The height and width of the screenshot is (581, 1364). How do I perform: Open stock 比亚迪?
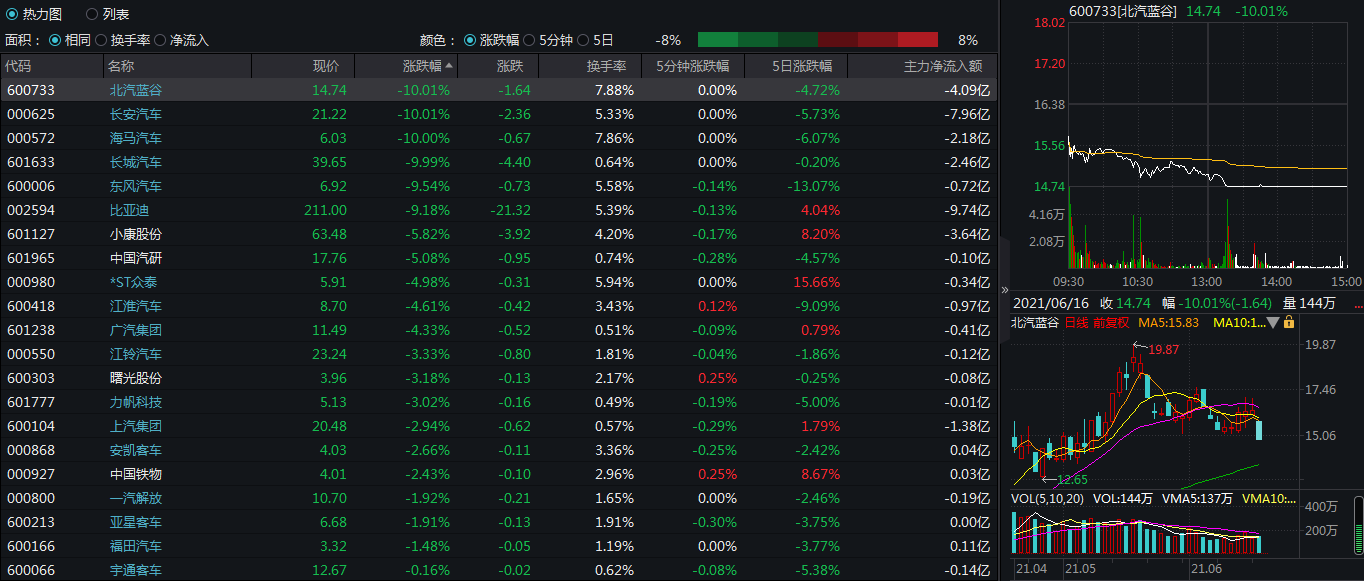coord(129,210)
